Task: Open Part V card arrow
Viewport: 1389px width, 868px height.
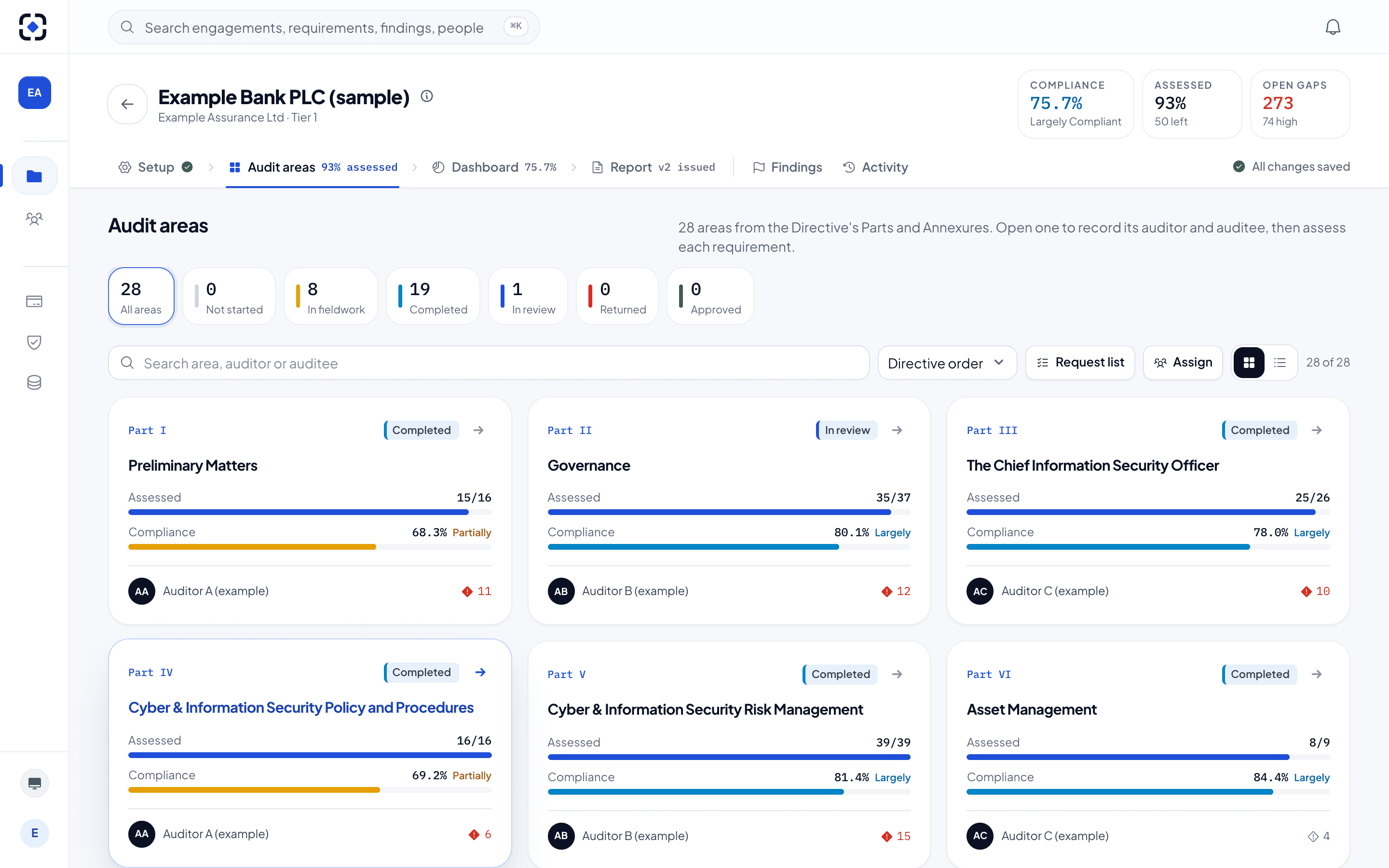Action: click(x=897, y=674)
